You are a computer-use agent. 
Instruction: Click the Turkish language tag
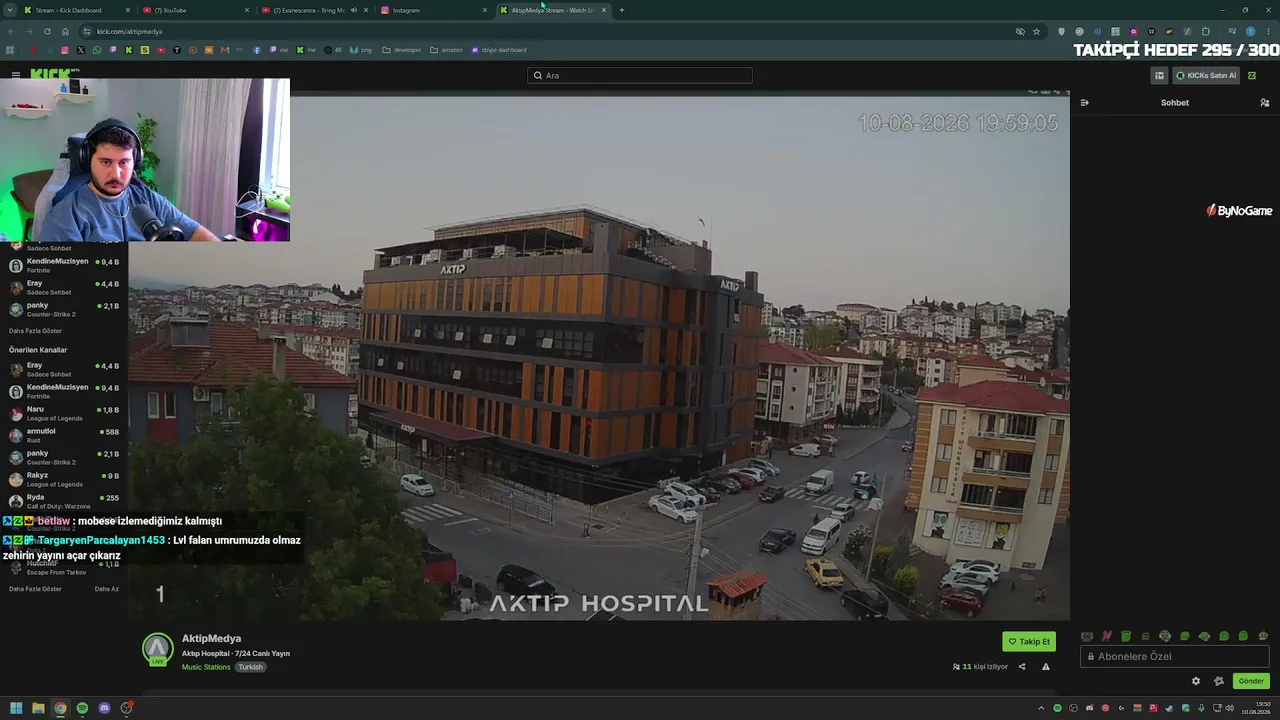250,667
